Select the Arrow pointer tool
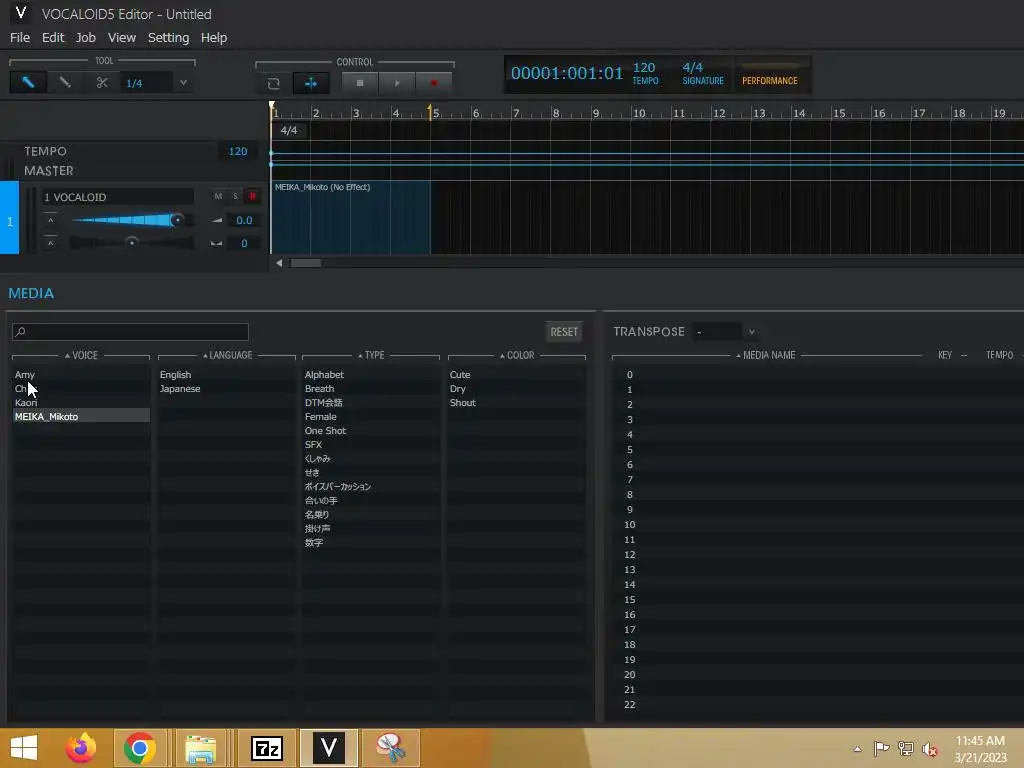The image size is (1024, 768). [28, 83]
